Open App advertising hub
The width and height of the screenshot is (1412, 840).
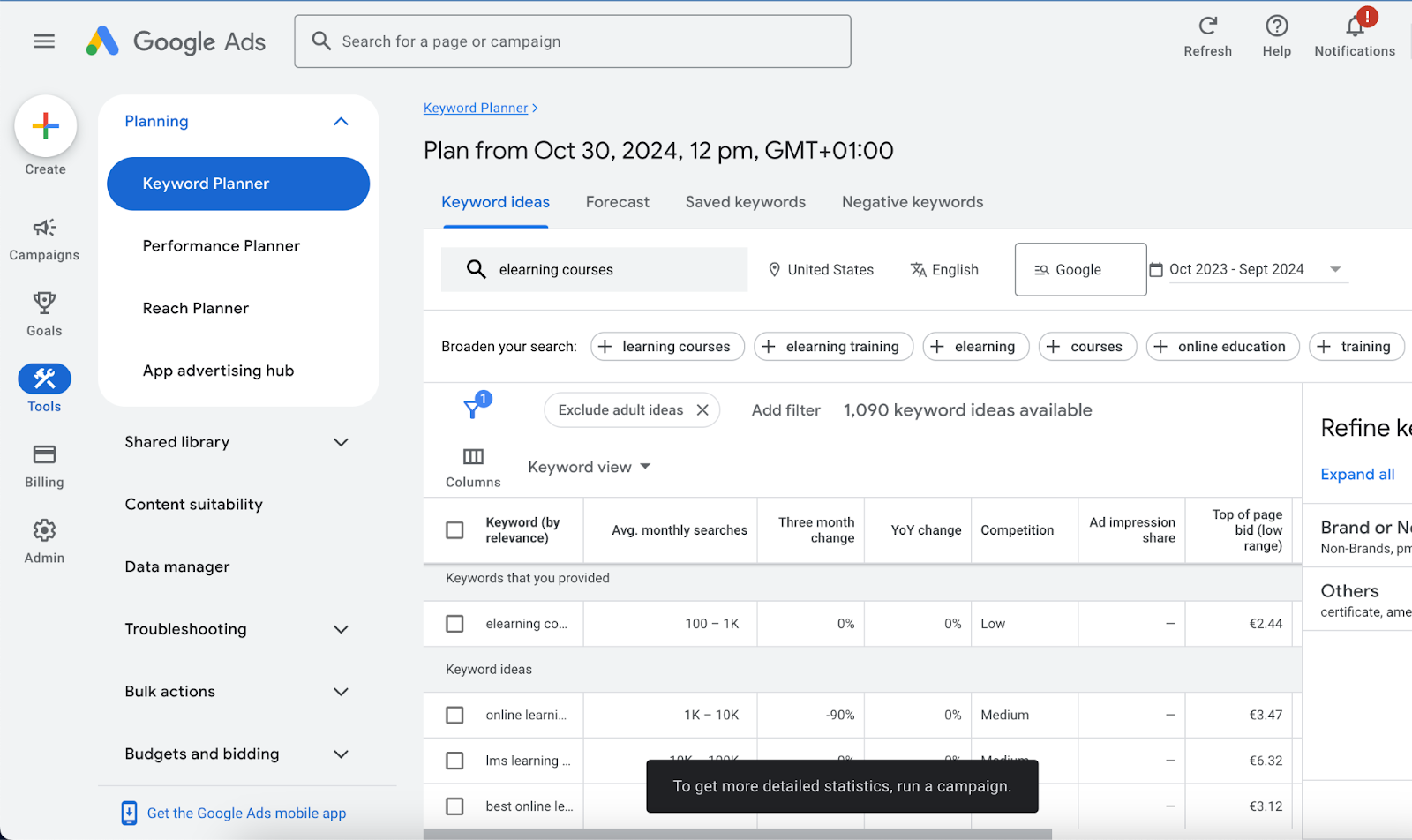[x=218, y=371]
